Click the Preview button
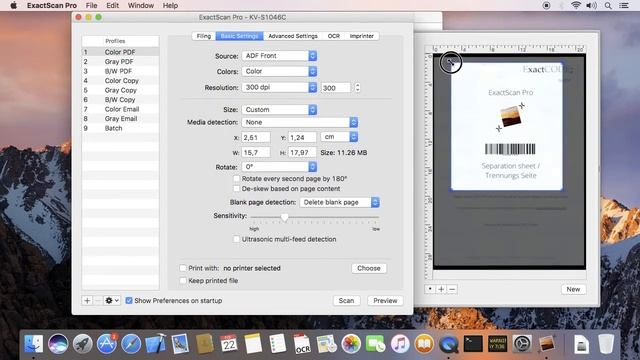640x360 pixels. click(x=385, y=300)
